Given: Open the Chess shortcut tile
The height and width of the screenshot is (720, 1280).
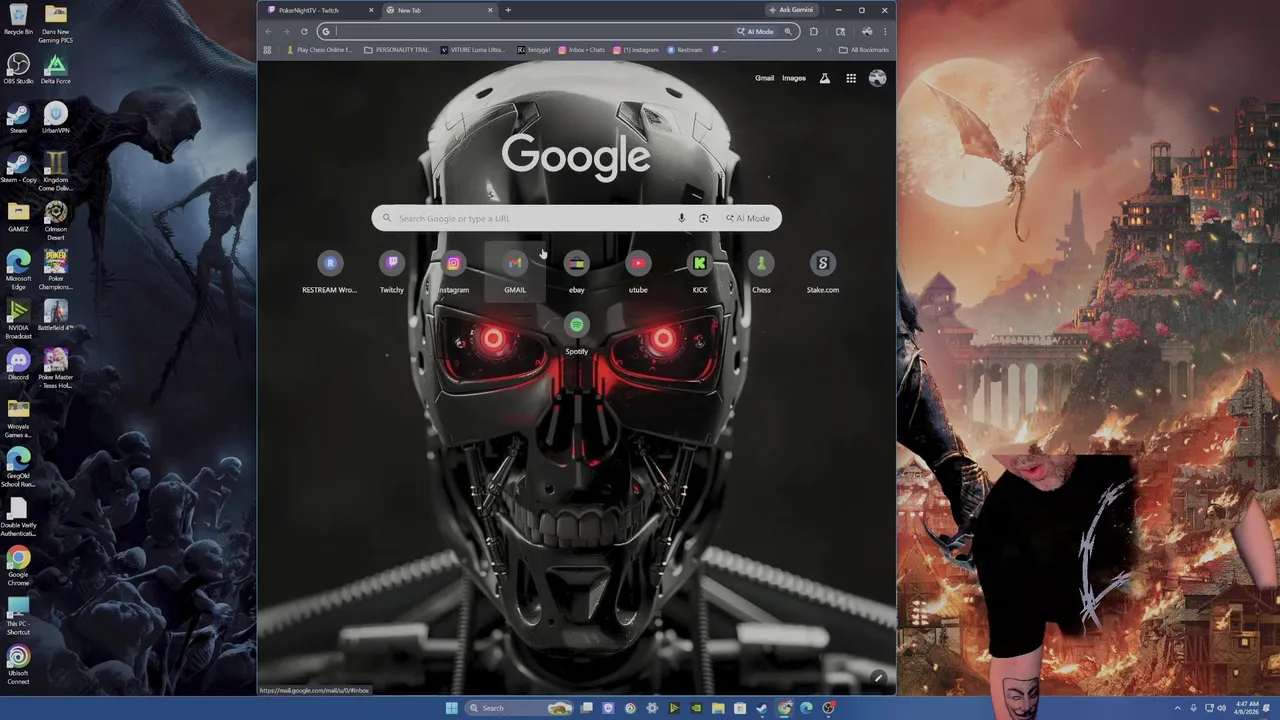Looking at the screenshot, I should (x=762, y=272).
